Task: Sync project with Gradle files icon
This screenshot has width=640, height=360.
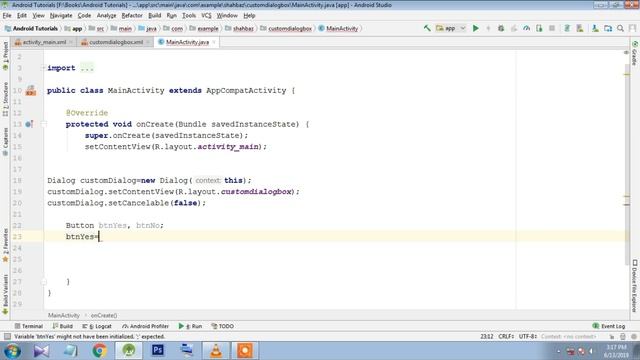Action: click(567, 28)
